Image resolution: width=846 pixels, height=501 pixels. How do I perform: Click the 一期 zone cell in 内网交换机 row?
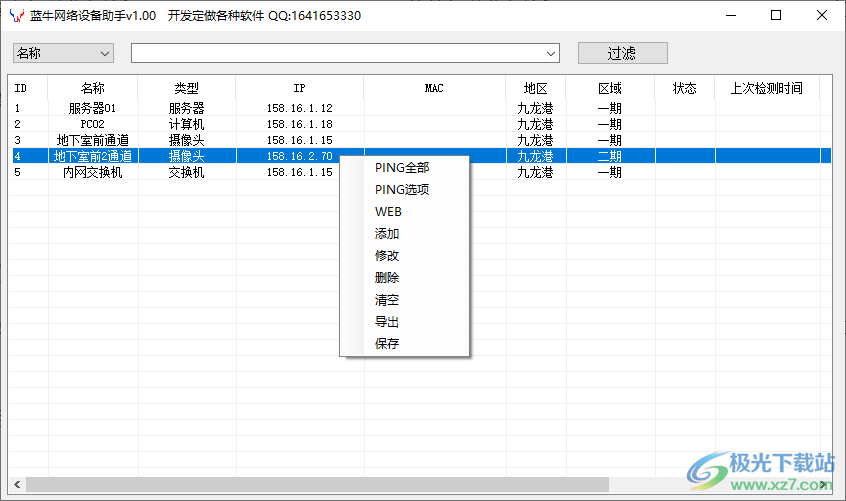point(610,173)
